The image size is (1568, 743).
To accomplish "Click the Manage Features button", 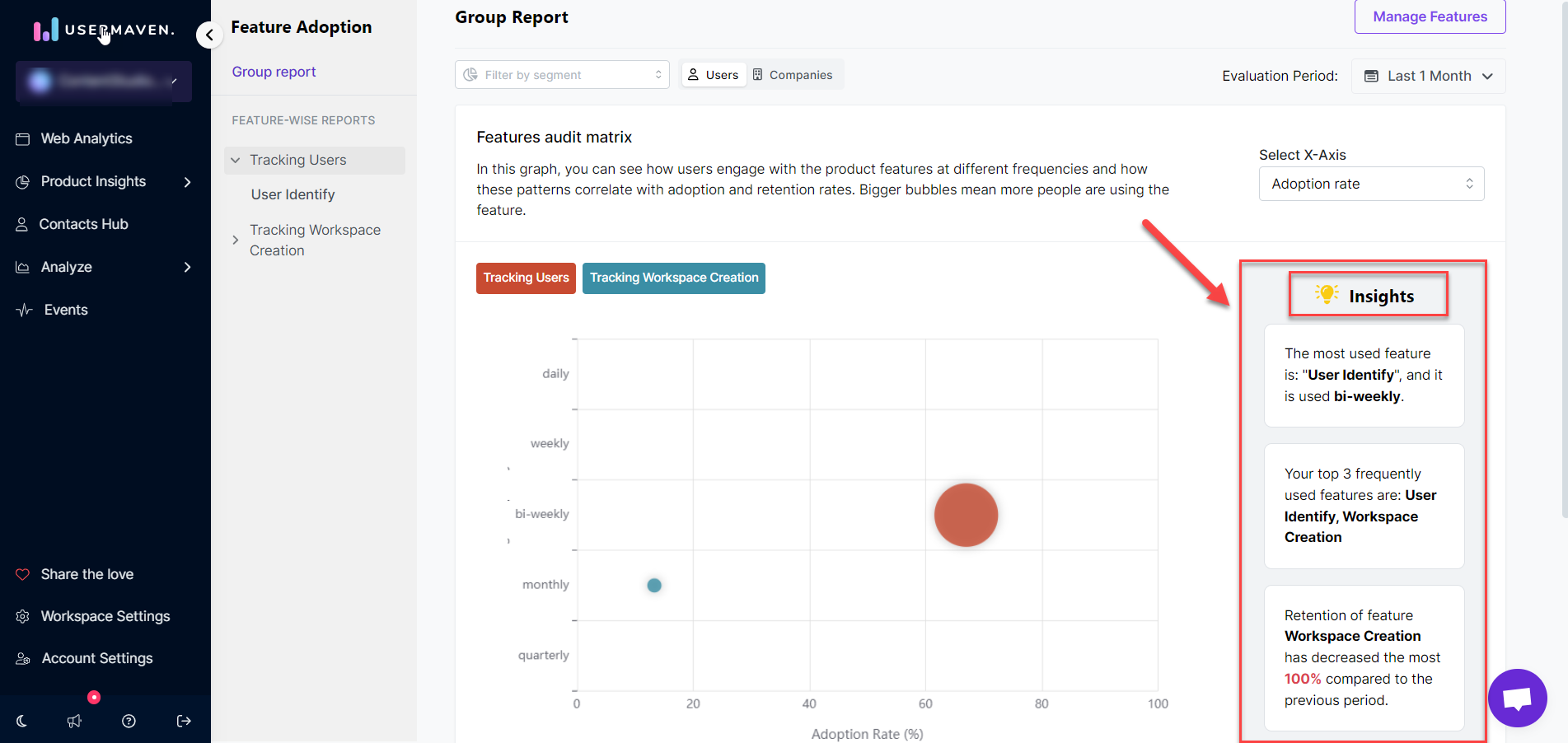I will click(1430, 16).
